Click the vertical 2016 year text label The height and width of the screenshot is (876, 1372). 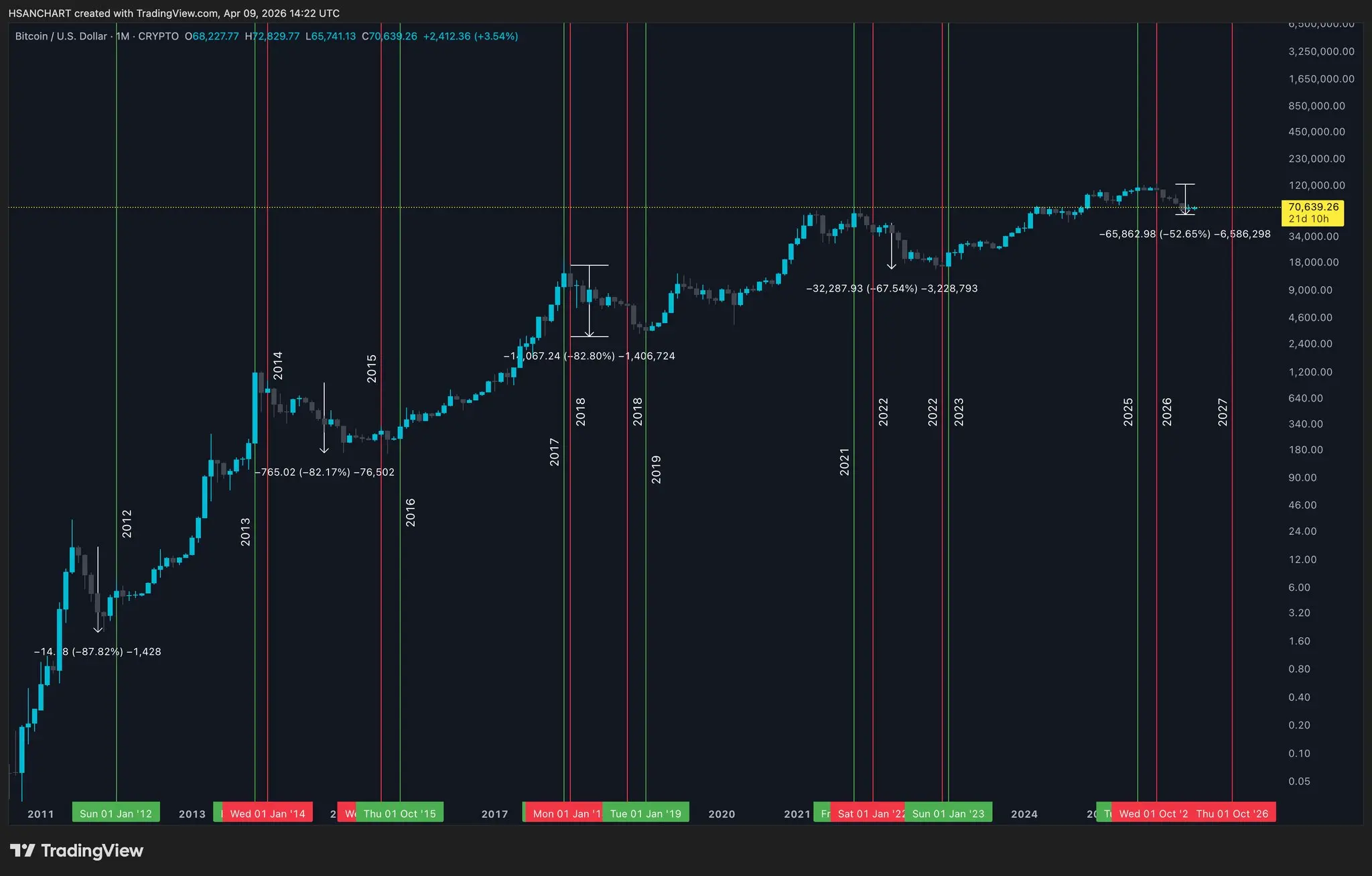[411, 512]
